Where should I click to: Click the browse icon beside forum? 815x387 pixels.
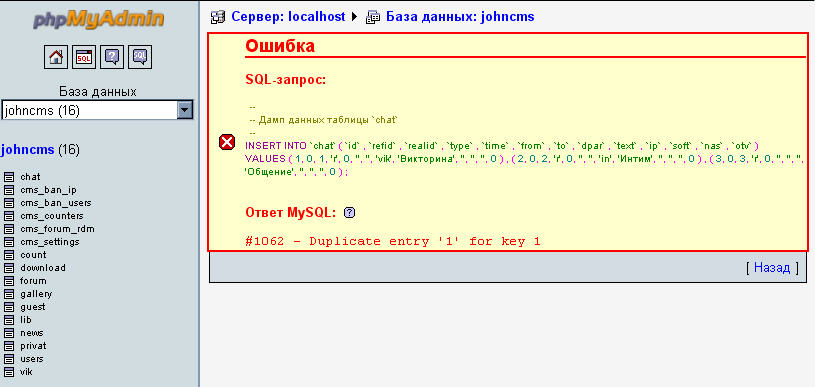click(x=9, y=281)
